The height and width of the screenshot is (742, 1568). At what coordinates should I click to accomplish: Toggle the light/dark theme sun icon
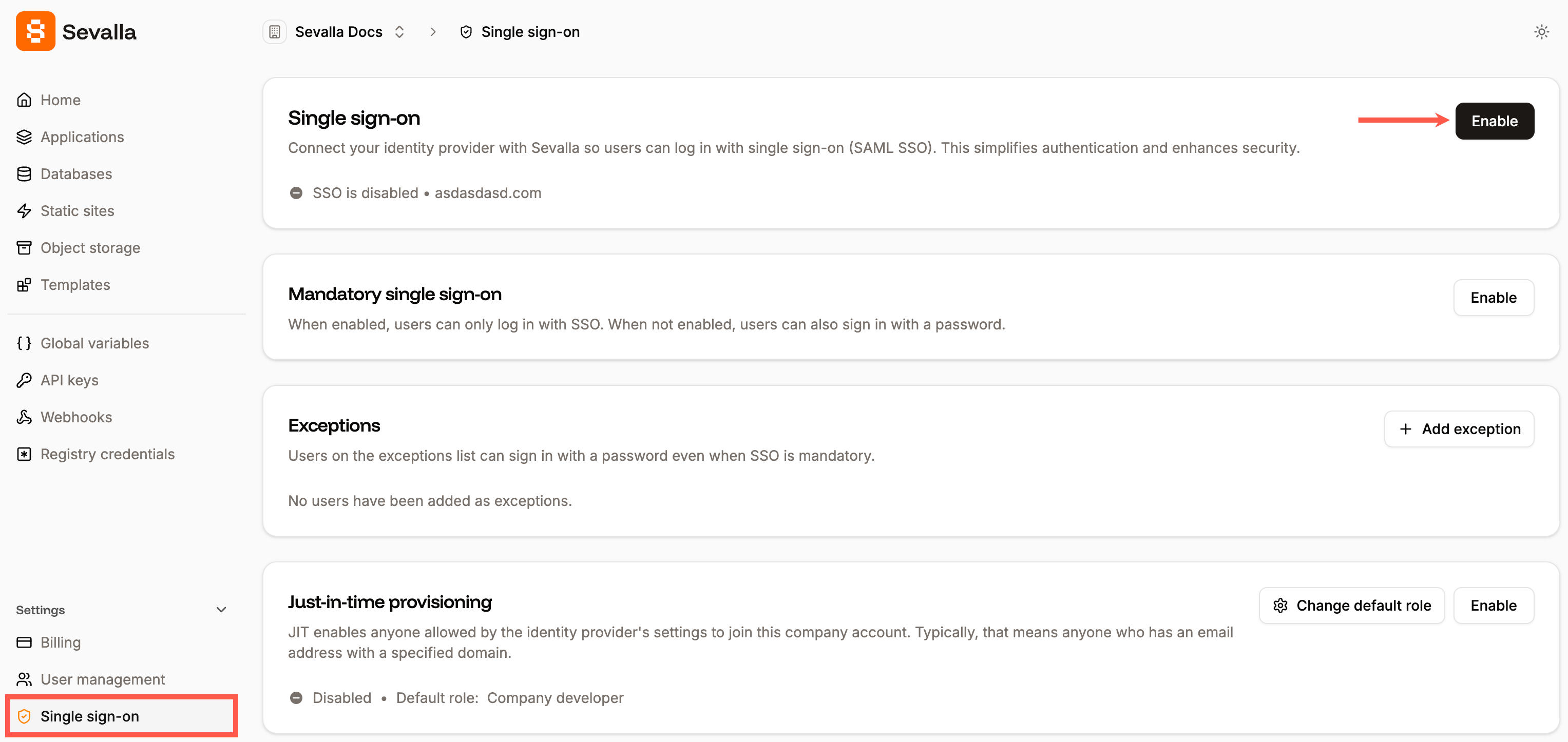click(1541, 32)
